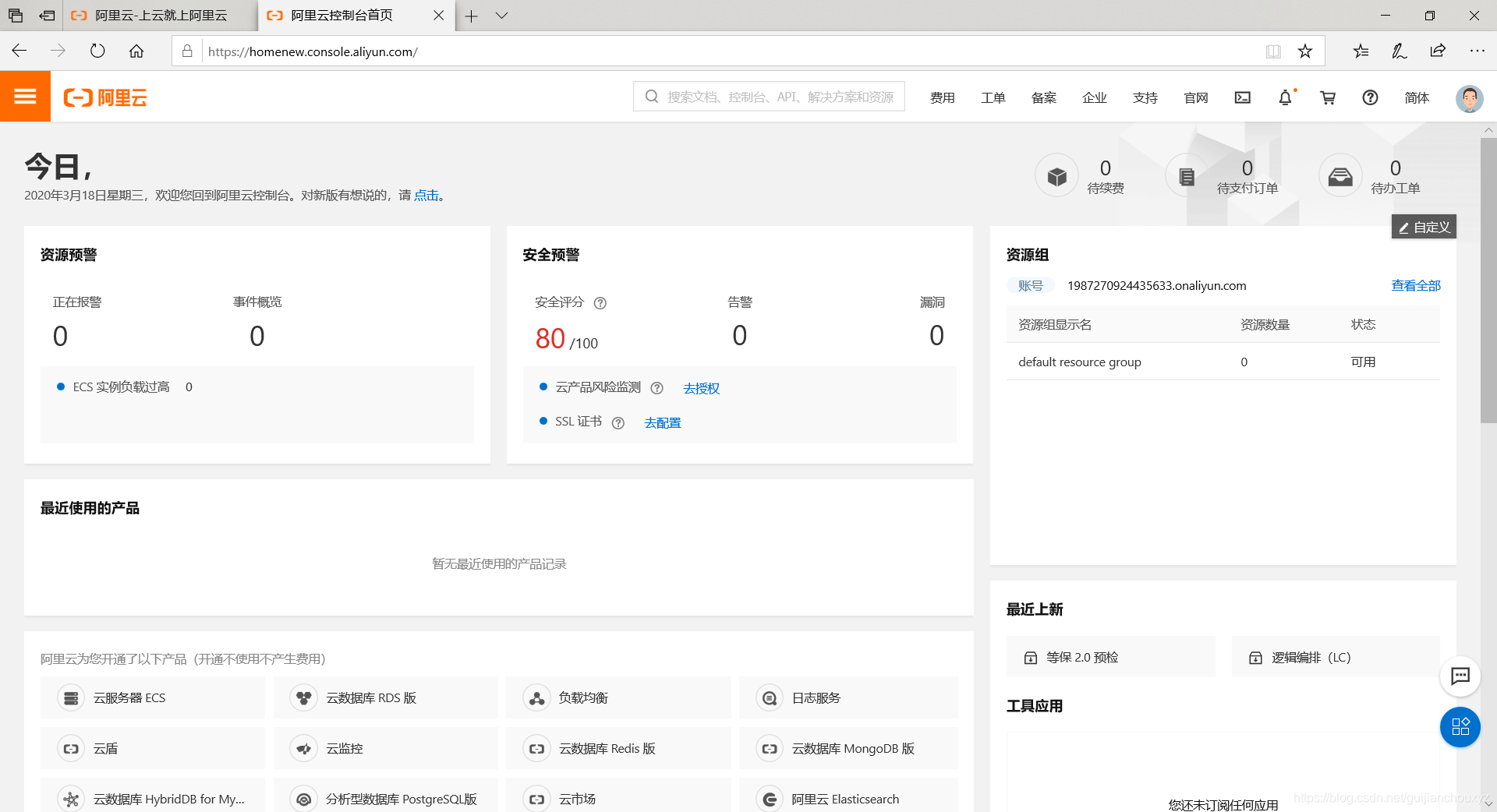This screenshot has width=1497, height=812.
Task: Select default resource group row
Action: click(x=1223, y=362)
